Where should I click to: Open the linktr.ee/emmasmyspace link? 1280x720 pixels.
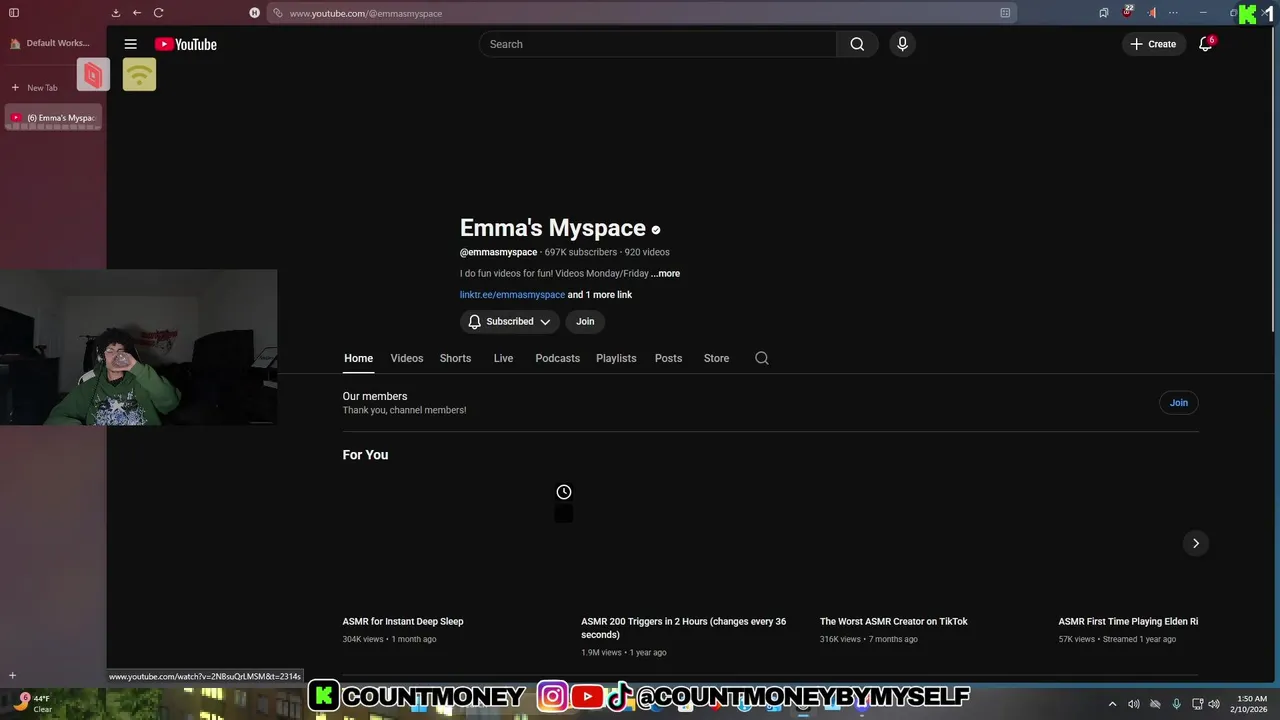512,295
